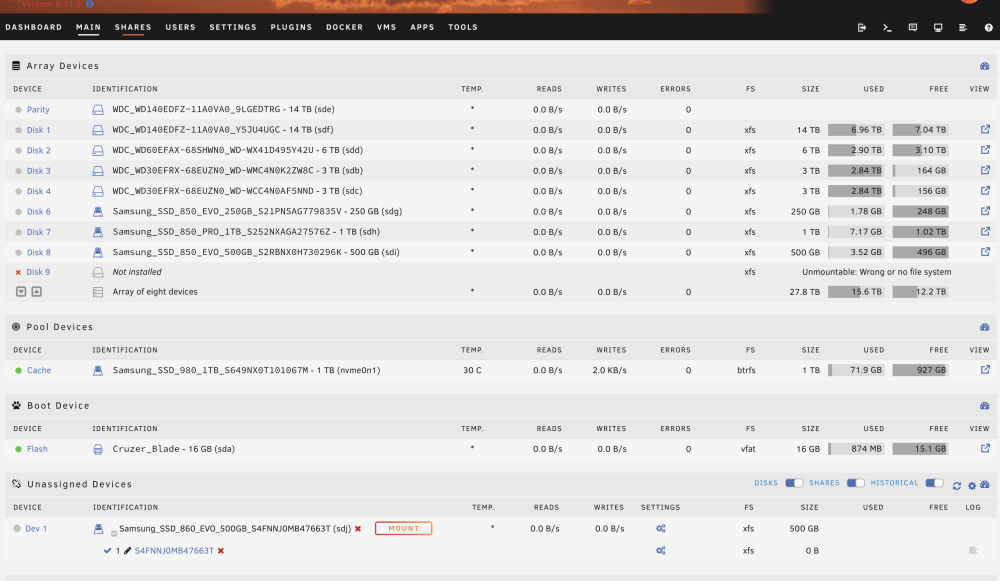Open the Docker menu tab
The height and width of the screenshot is (581, 1000).
click(x=344, y=27)
